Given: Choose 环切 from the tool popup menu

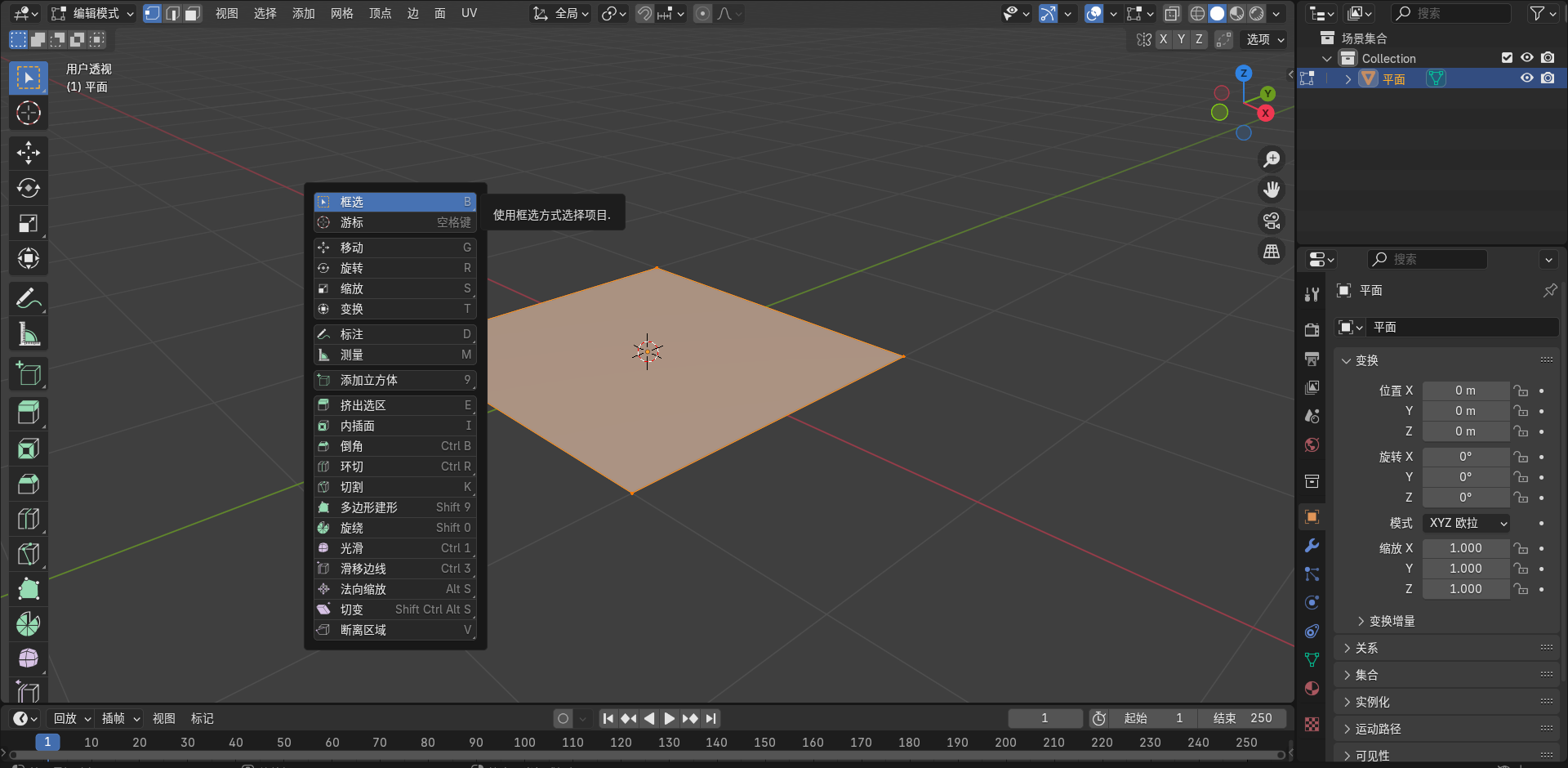Looking at the screenshot, I should click(394, 467).
